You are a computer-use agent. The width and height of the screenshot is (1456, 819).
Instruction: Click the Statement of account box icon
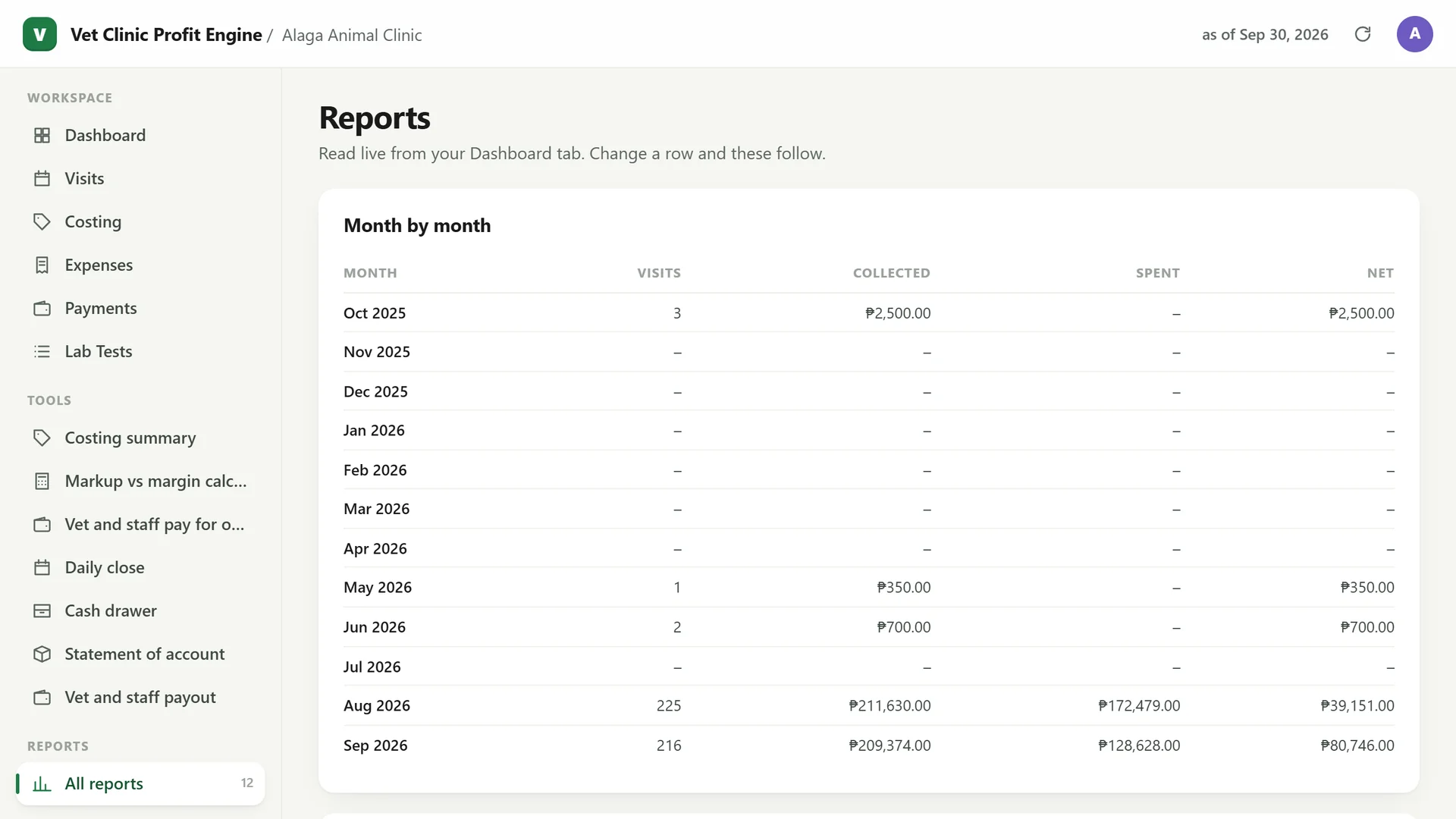click(42, 654)
